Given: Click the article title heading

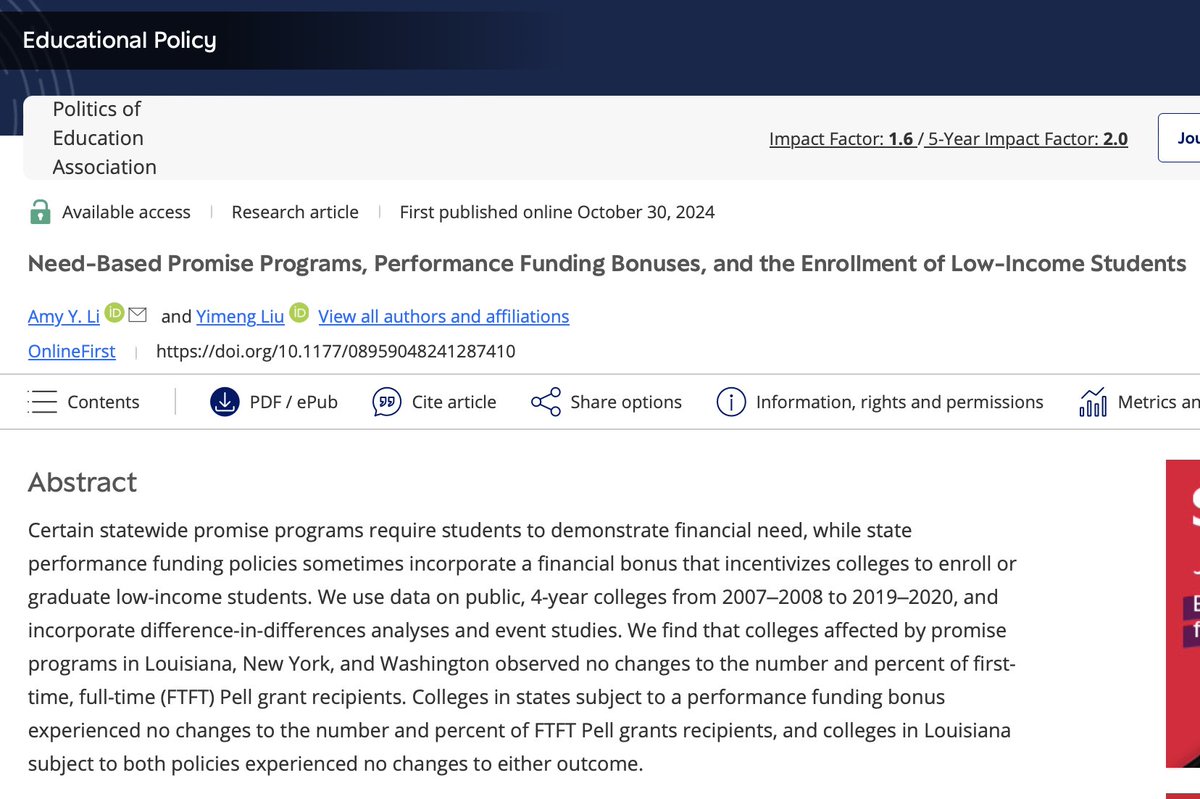Looking at the screenshot, I should coord(607,264).
